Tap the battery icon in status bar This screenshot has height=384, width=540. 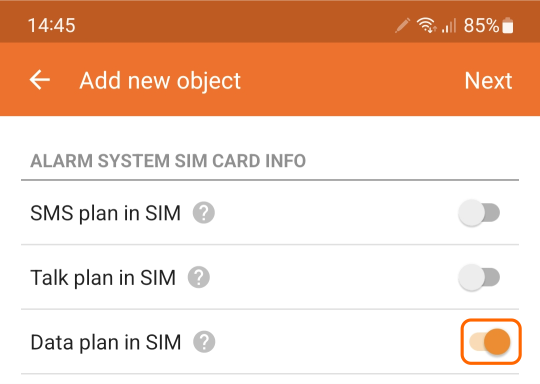(508, 25)
